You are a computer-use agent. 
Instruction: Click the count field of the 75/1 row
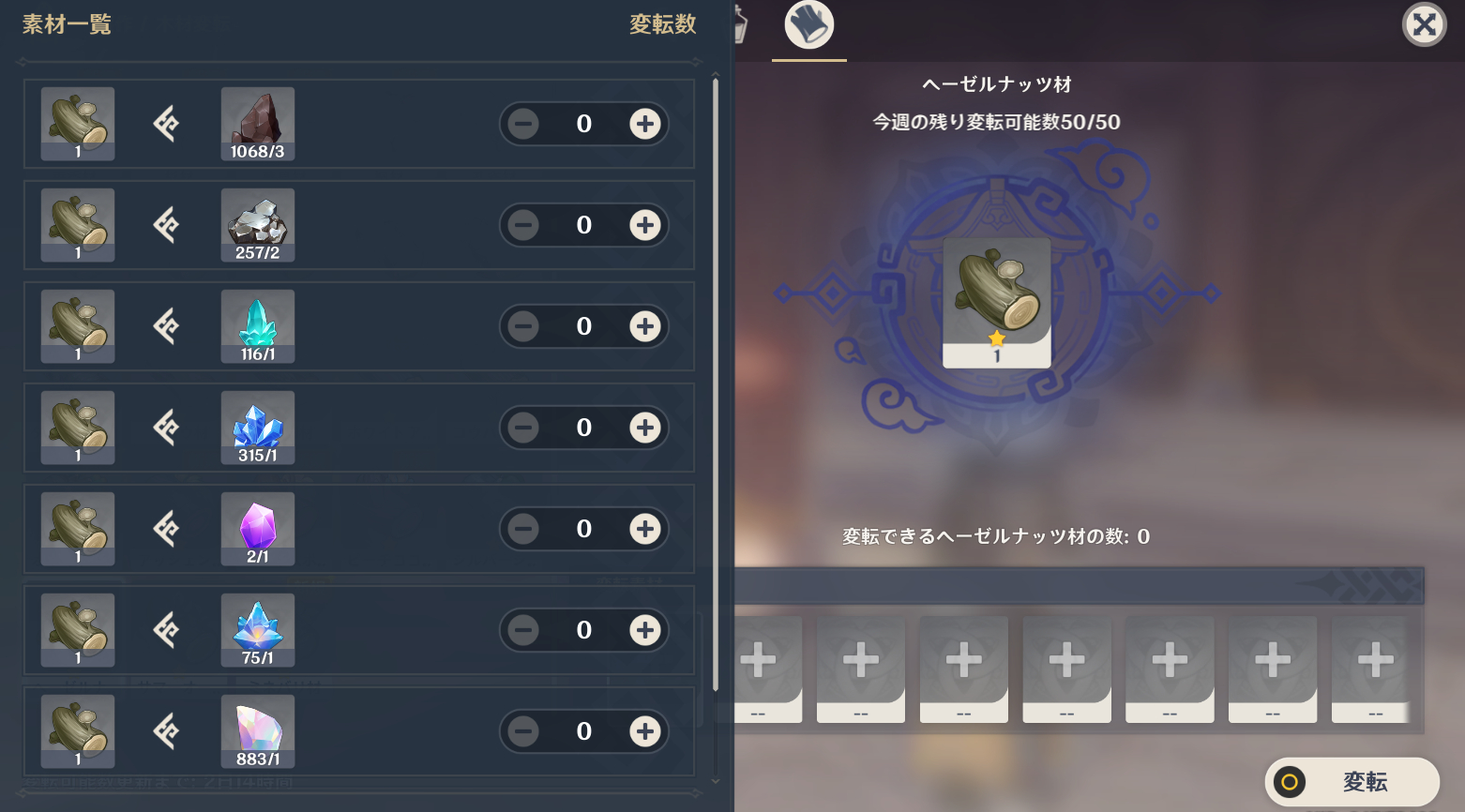pos(584,630)
